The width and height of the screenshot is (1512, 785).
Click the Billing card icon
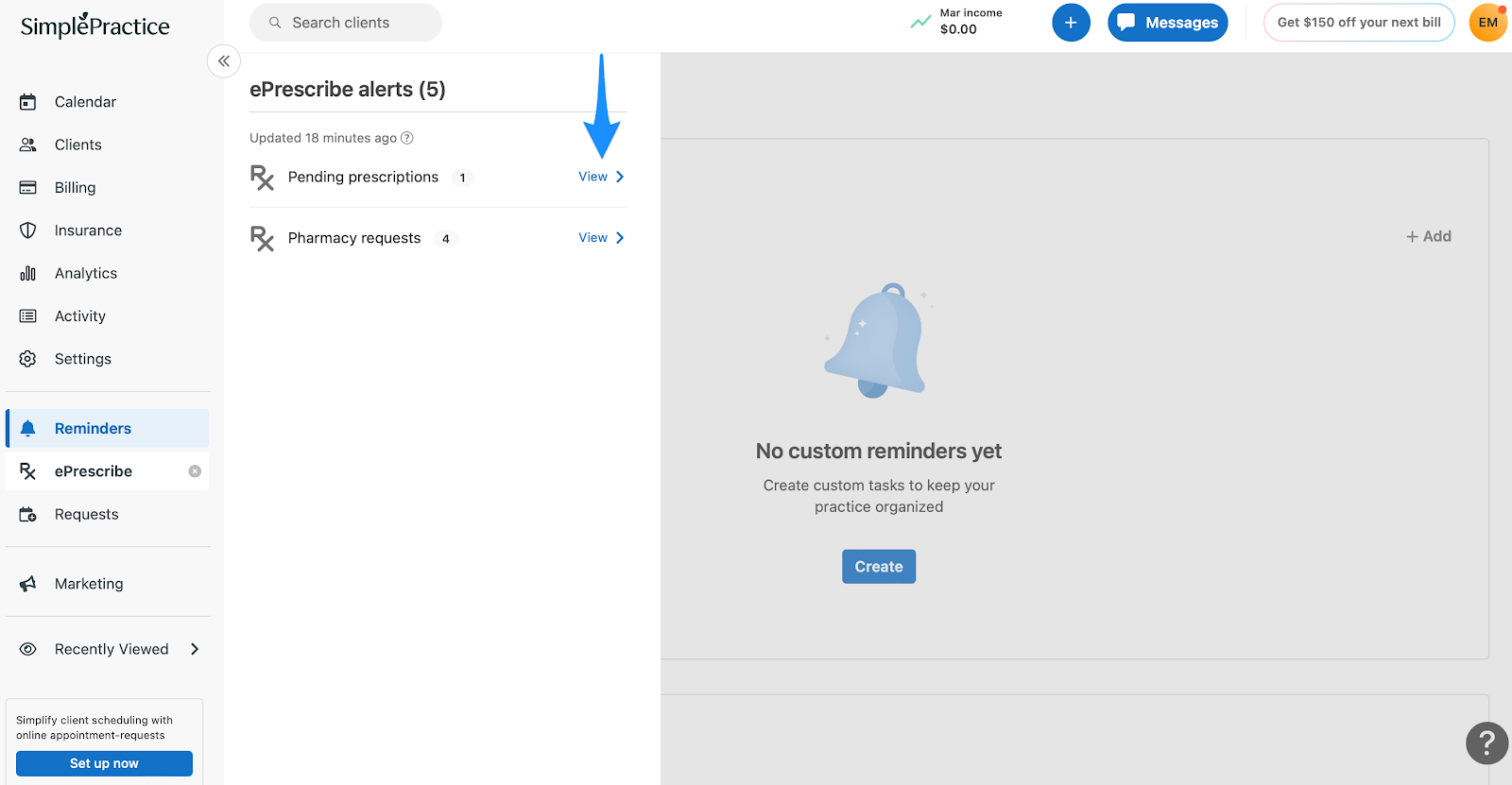[28, 187]
